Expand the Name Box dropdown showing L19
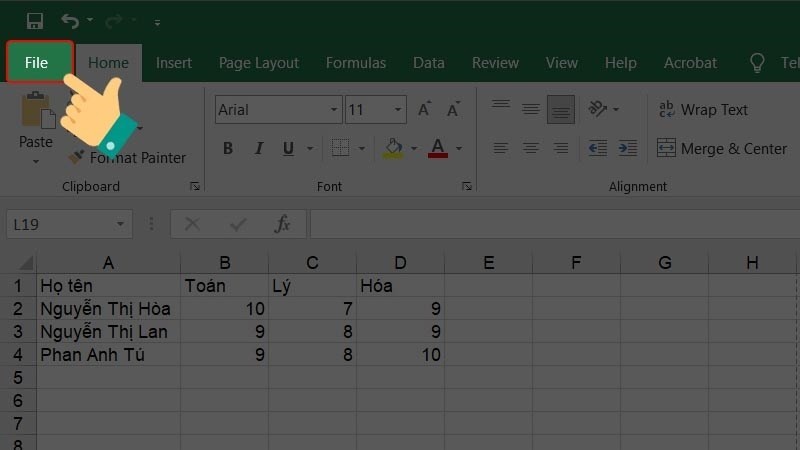Viewport: 800px width, 450px height. (x=120, y=224)
